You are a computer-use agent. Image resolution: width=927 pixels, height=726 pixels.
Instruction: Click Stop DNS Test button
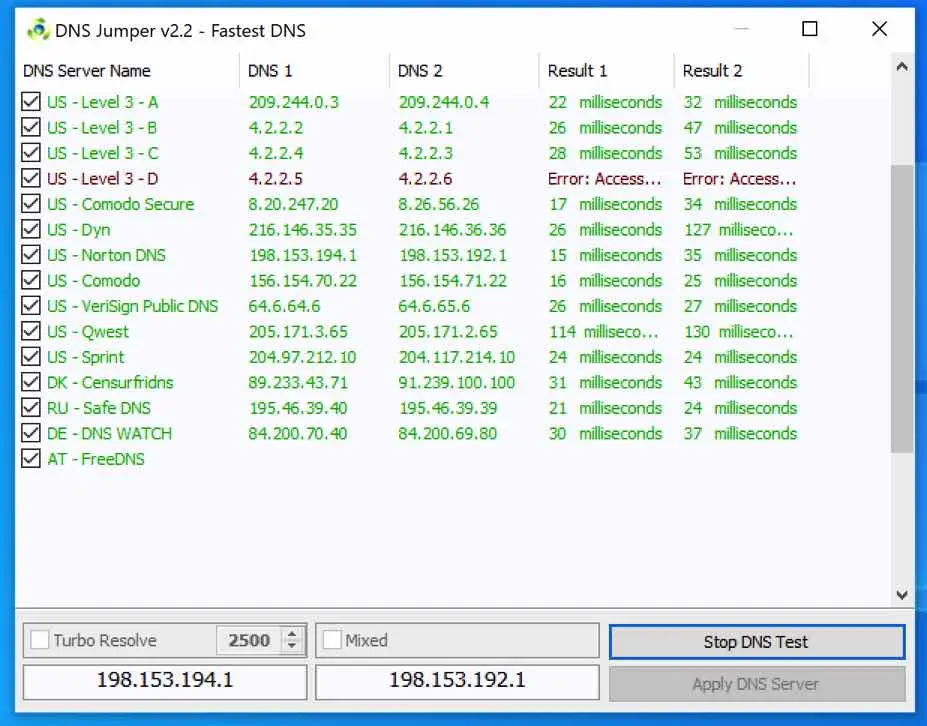[x=756, y=641]
